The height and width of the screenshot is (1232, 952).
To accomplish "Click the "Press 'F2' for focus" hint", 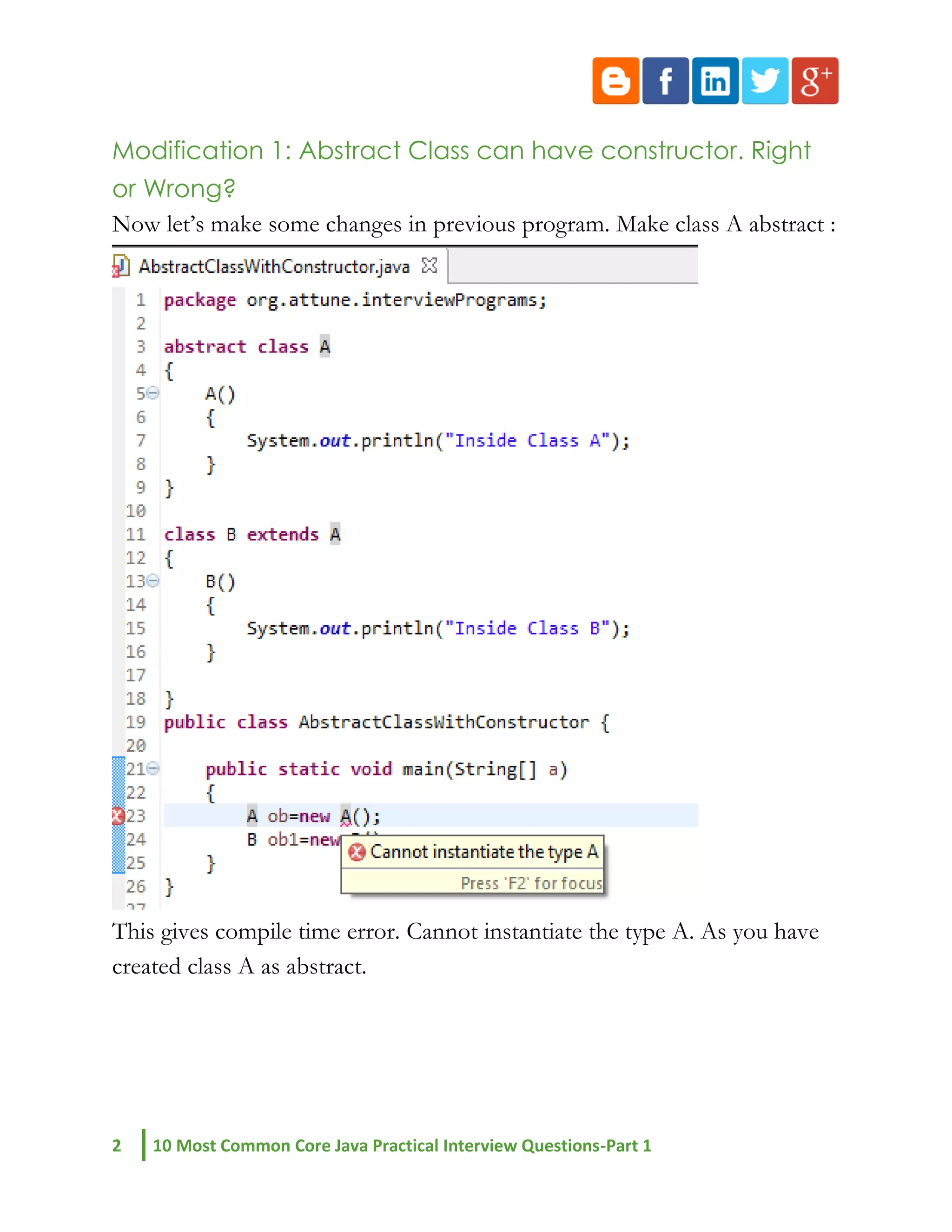I will point(531,883).
